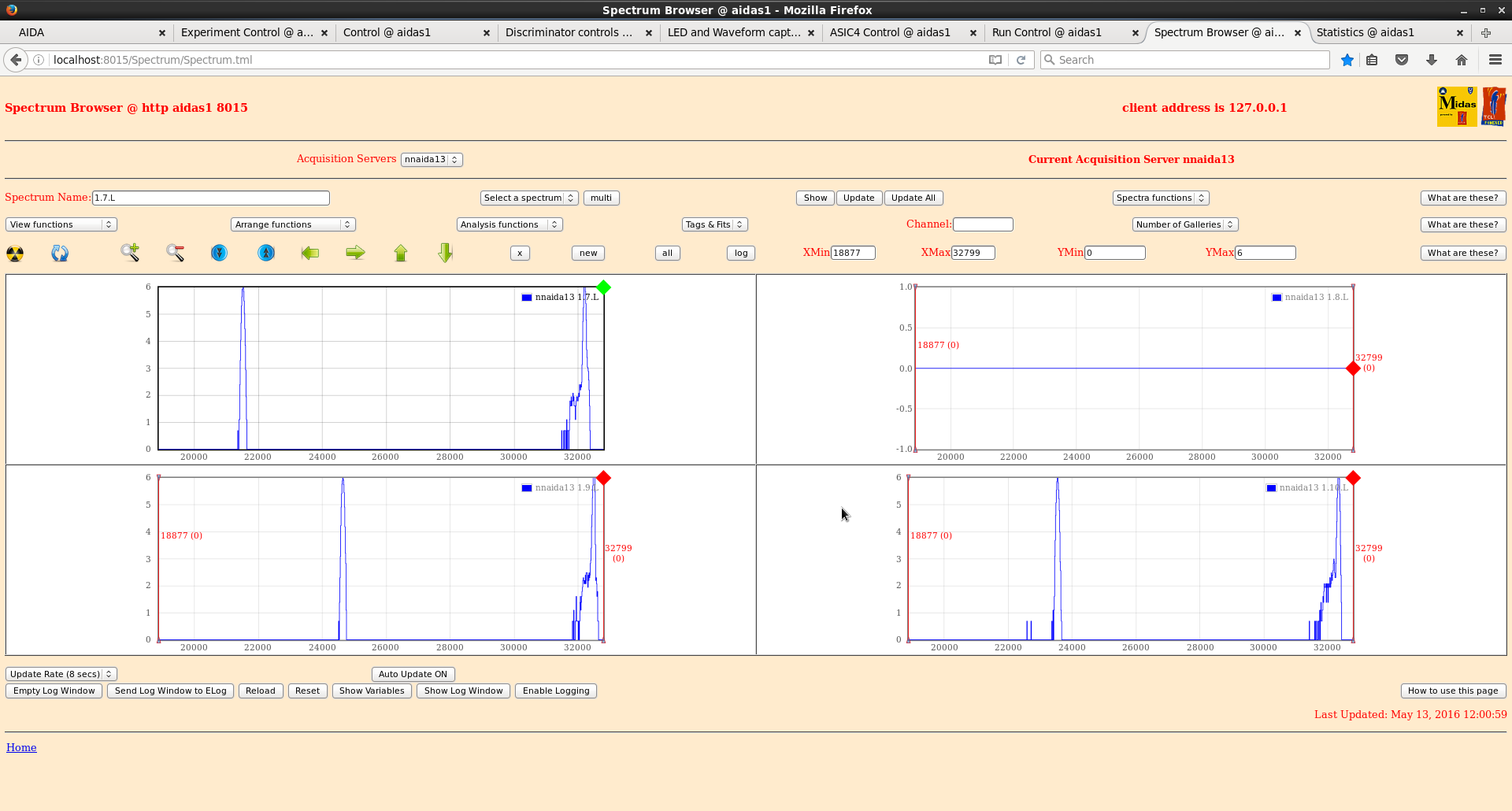
Task: Click the reader view icon
Action: tap(995, 60)
